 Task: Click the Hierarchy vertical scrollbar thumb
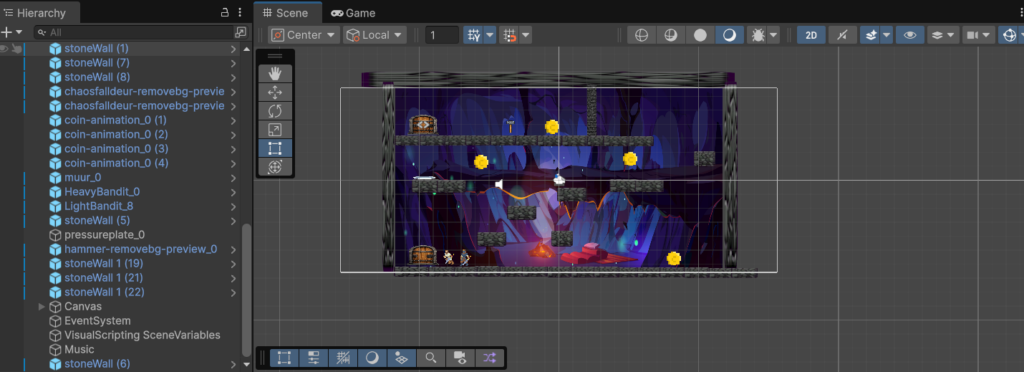tap(246, 290)
